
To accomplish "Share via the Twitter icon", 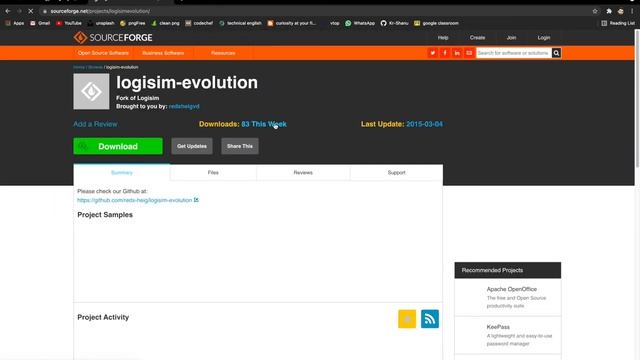I will (x=433, y=53).
